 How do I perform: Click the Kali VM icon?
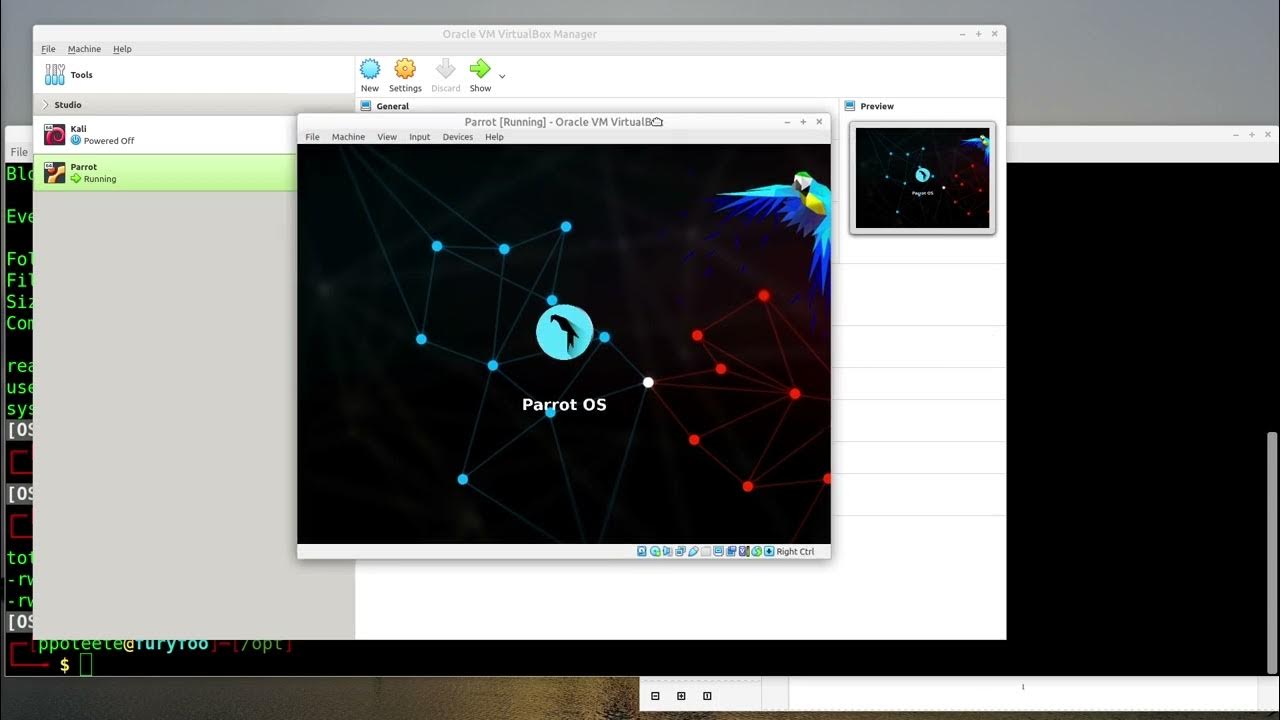point(55,134)
